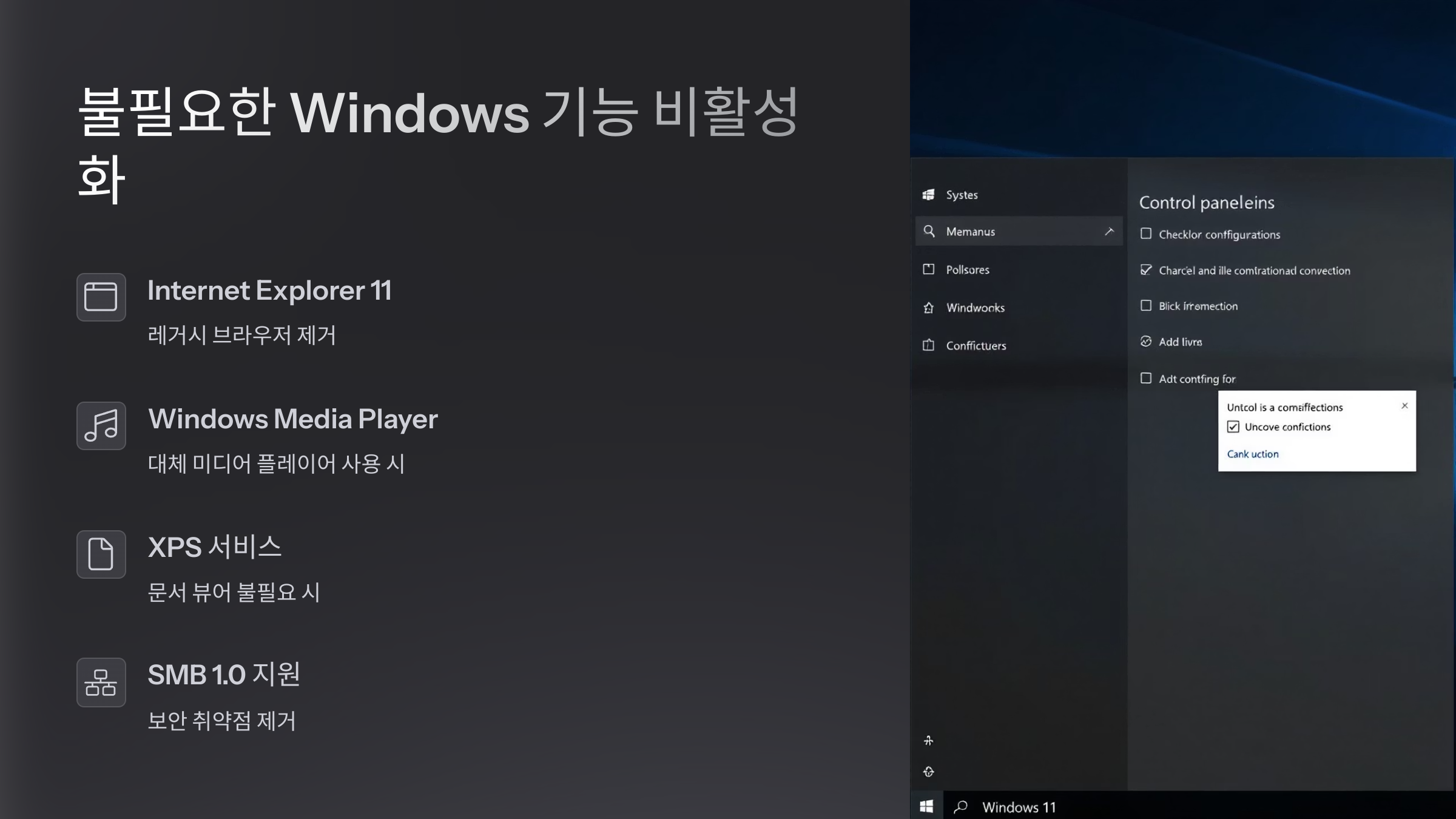
Task: Click the Untcol is a comeiffections popup title
Action: coord(1285,408)
